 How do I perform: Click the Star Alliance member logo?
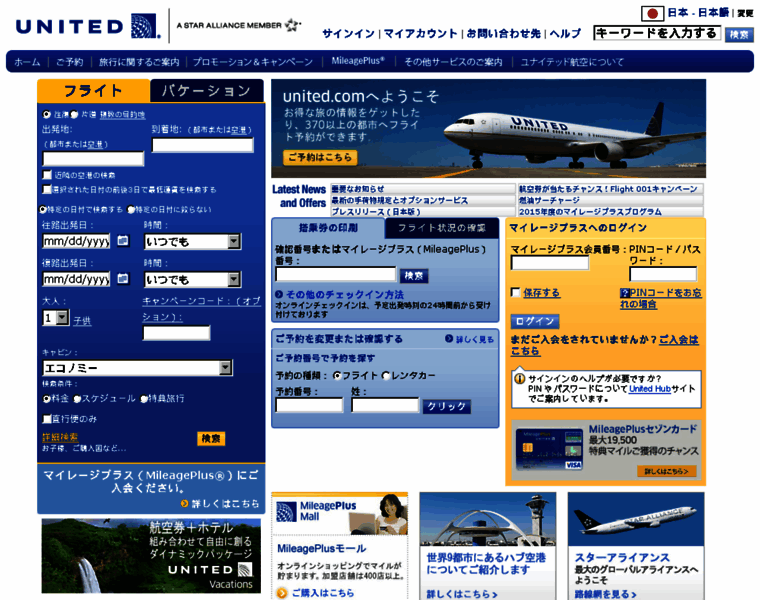238,25
